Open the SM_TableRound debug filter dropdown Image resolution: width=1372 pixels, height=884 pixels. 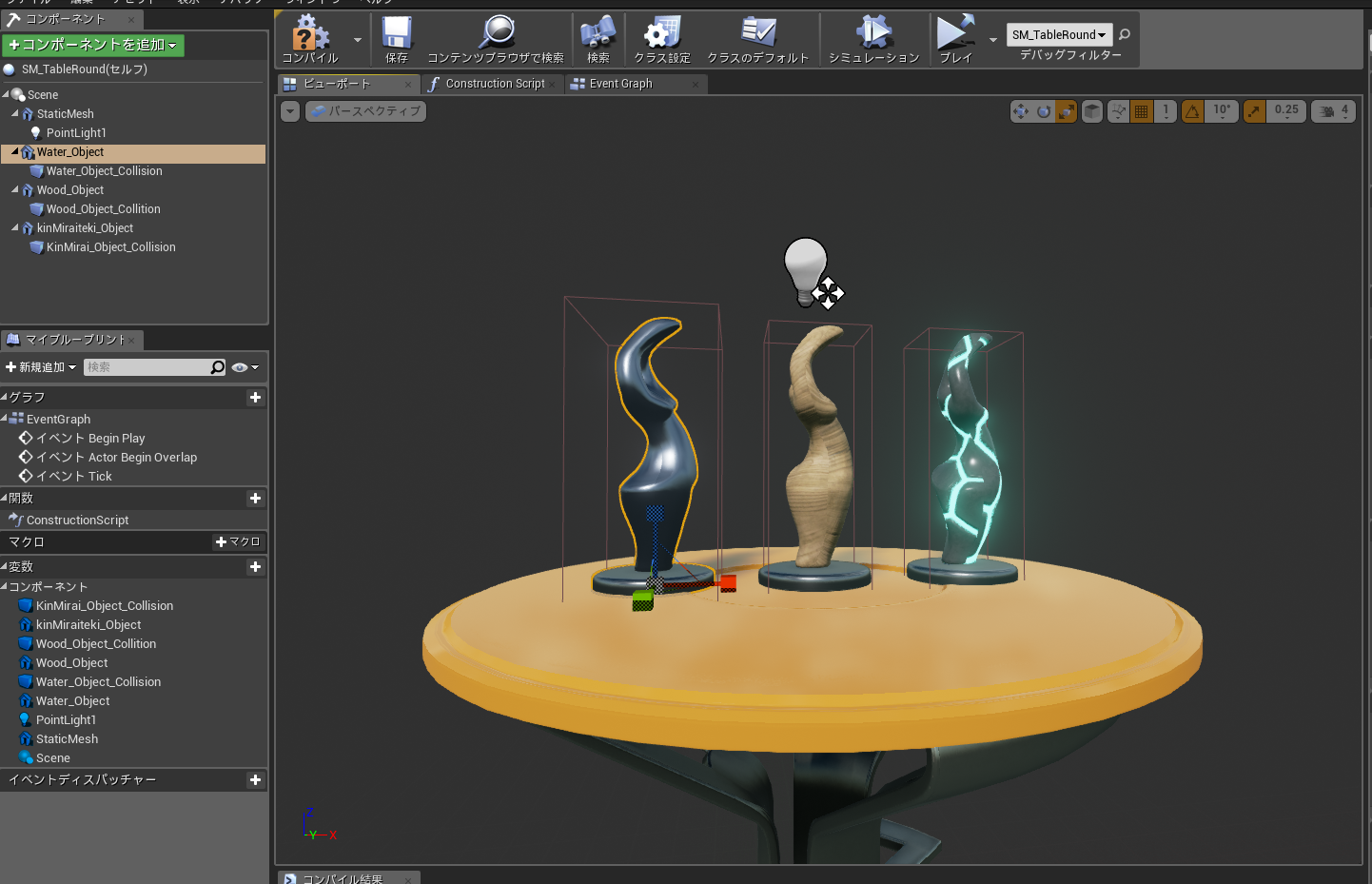[1059, 35]
